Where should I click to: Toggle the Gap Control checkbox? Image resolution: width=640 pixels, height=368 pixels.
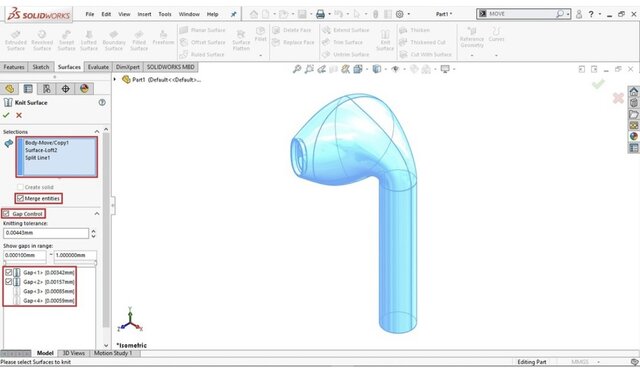tap(6, 213)
